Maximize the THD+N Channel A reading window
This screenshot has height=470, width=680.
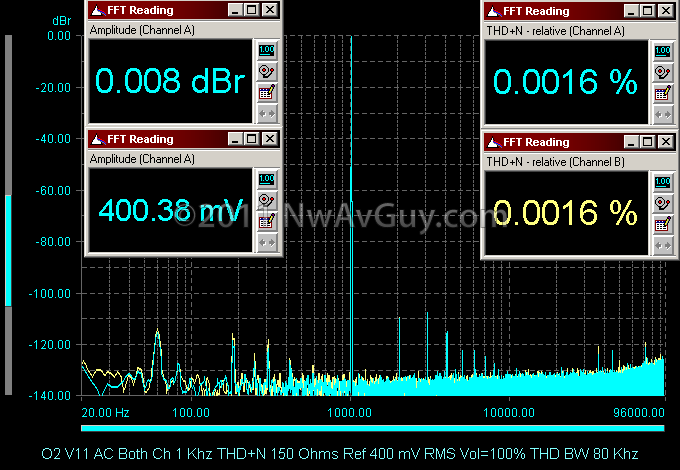click(648, 11)
